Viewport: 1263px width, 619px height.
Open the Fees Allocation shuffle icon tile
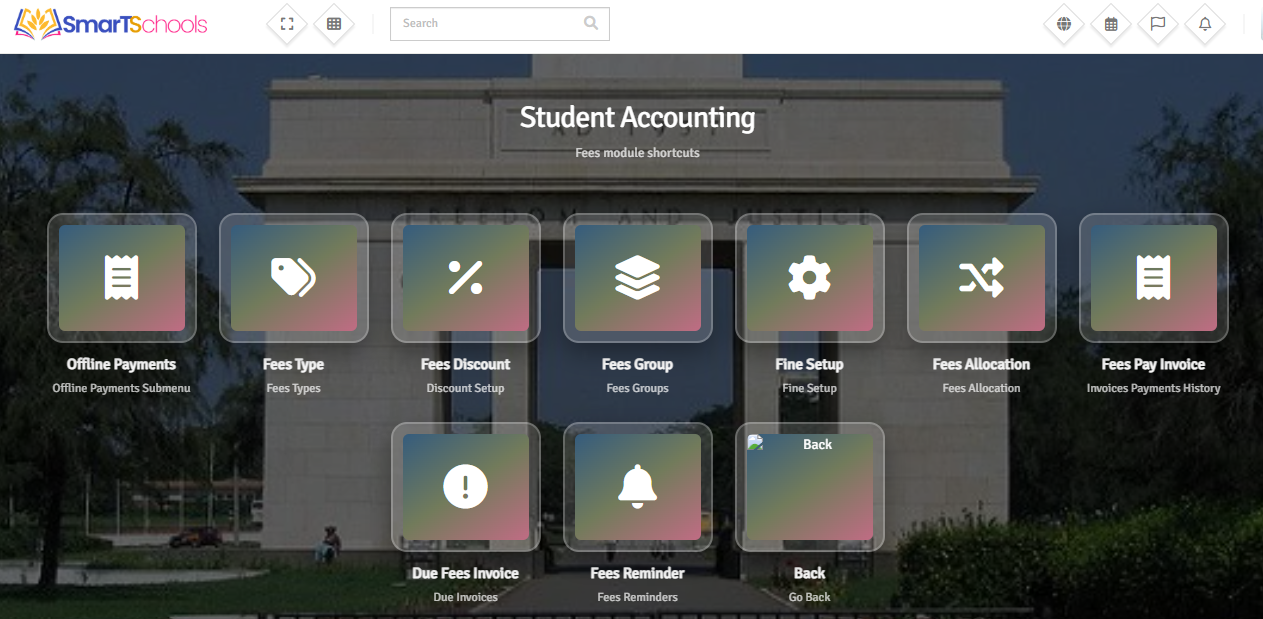click(x=982, y=278)
